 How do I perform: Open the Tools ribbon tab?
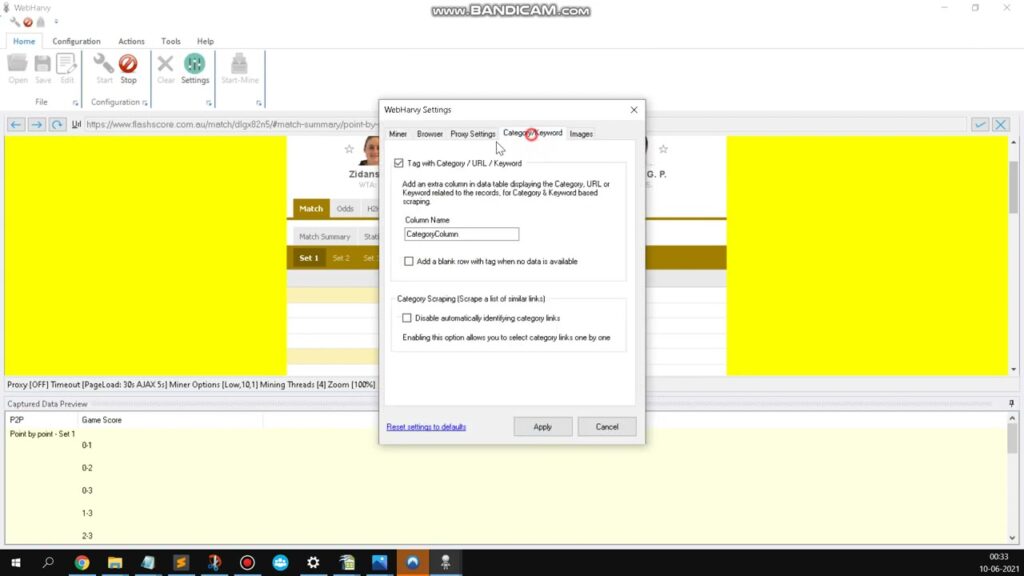pos(170,41)
